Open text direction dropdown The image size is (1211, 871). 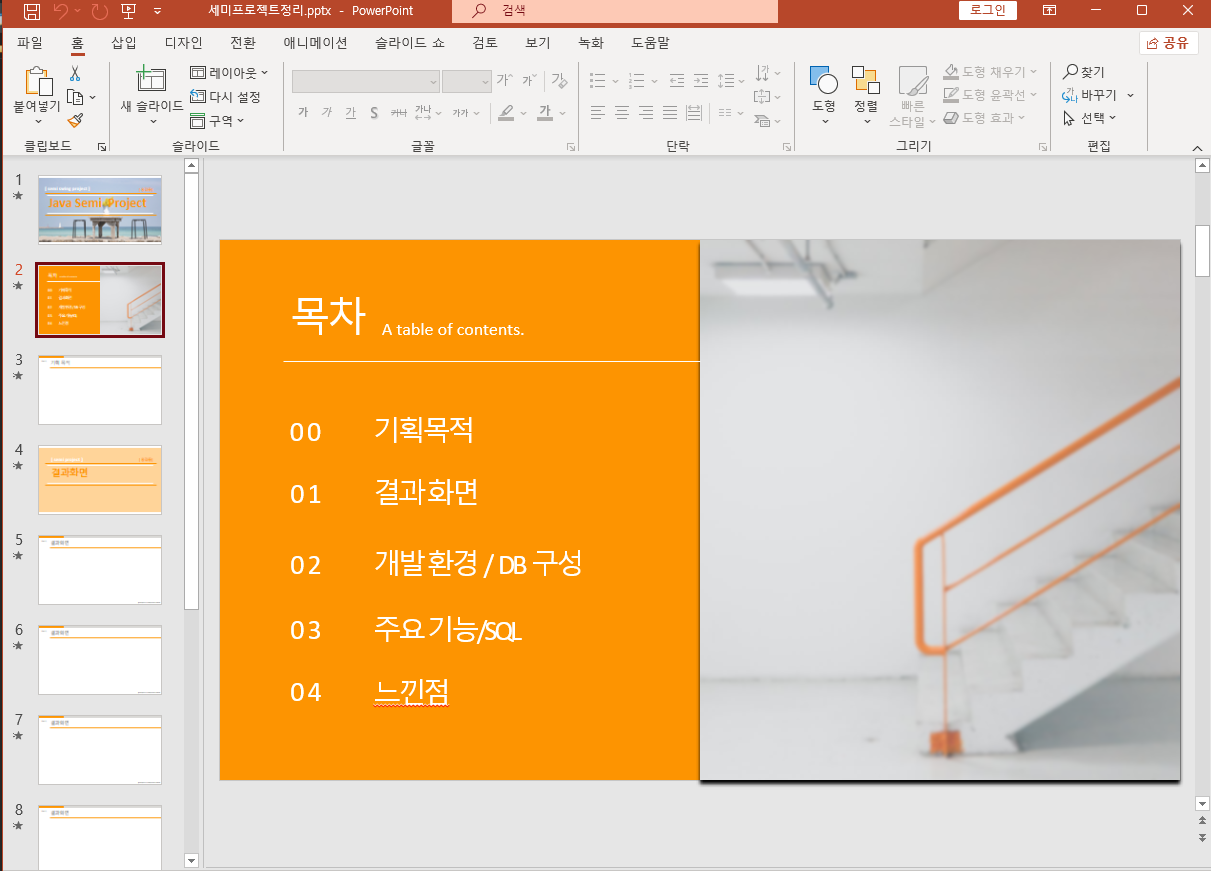(767, 73)
